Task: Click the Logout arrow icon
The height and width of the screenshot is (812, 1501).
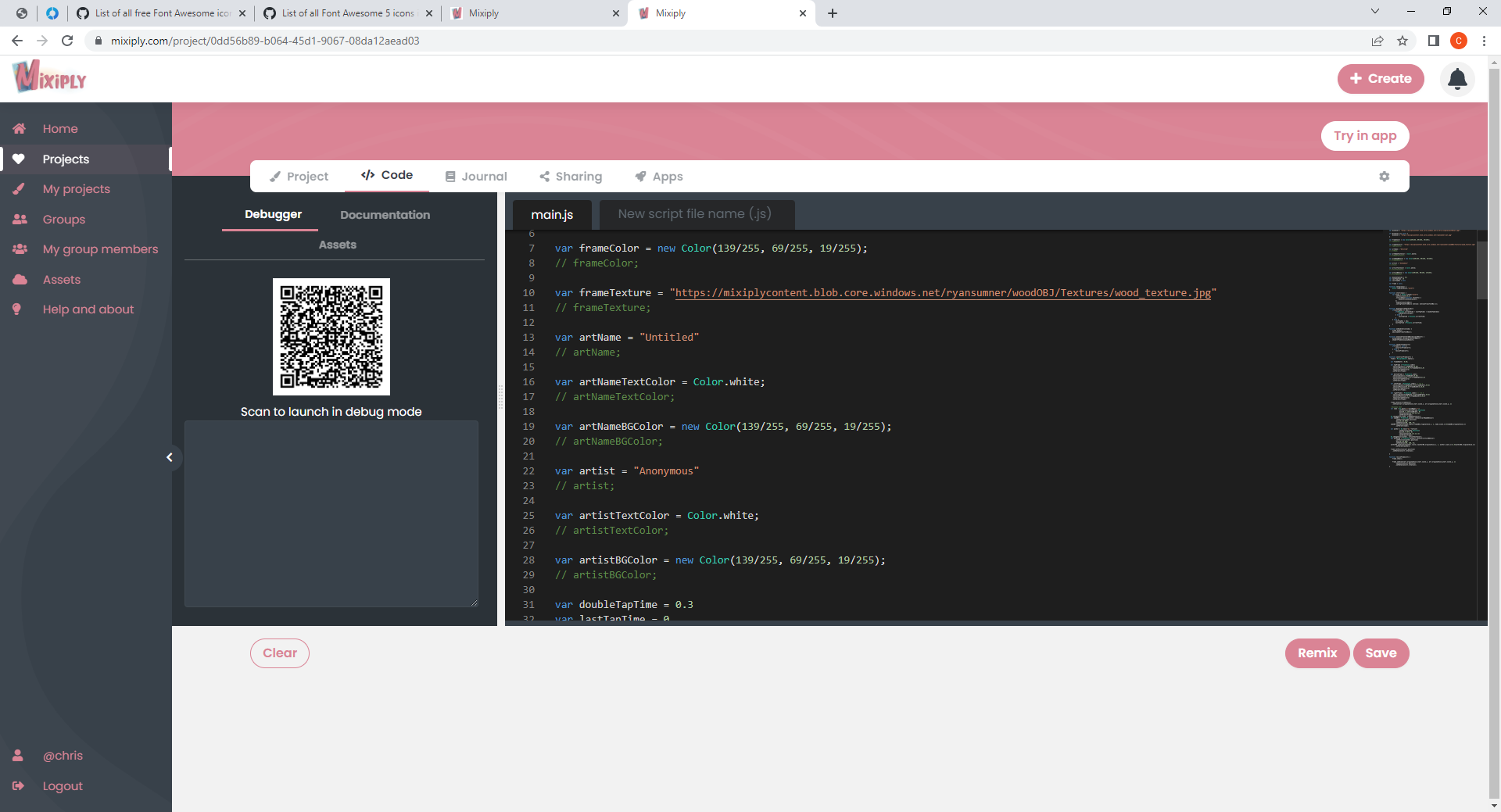Action: point(19,786)
